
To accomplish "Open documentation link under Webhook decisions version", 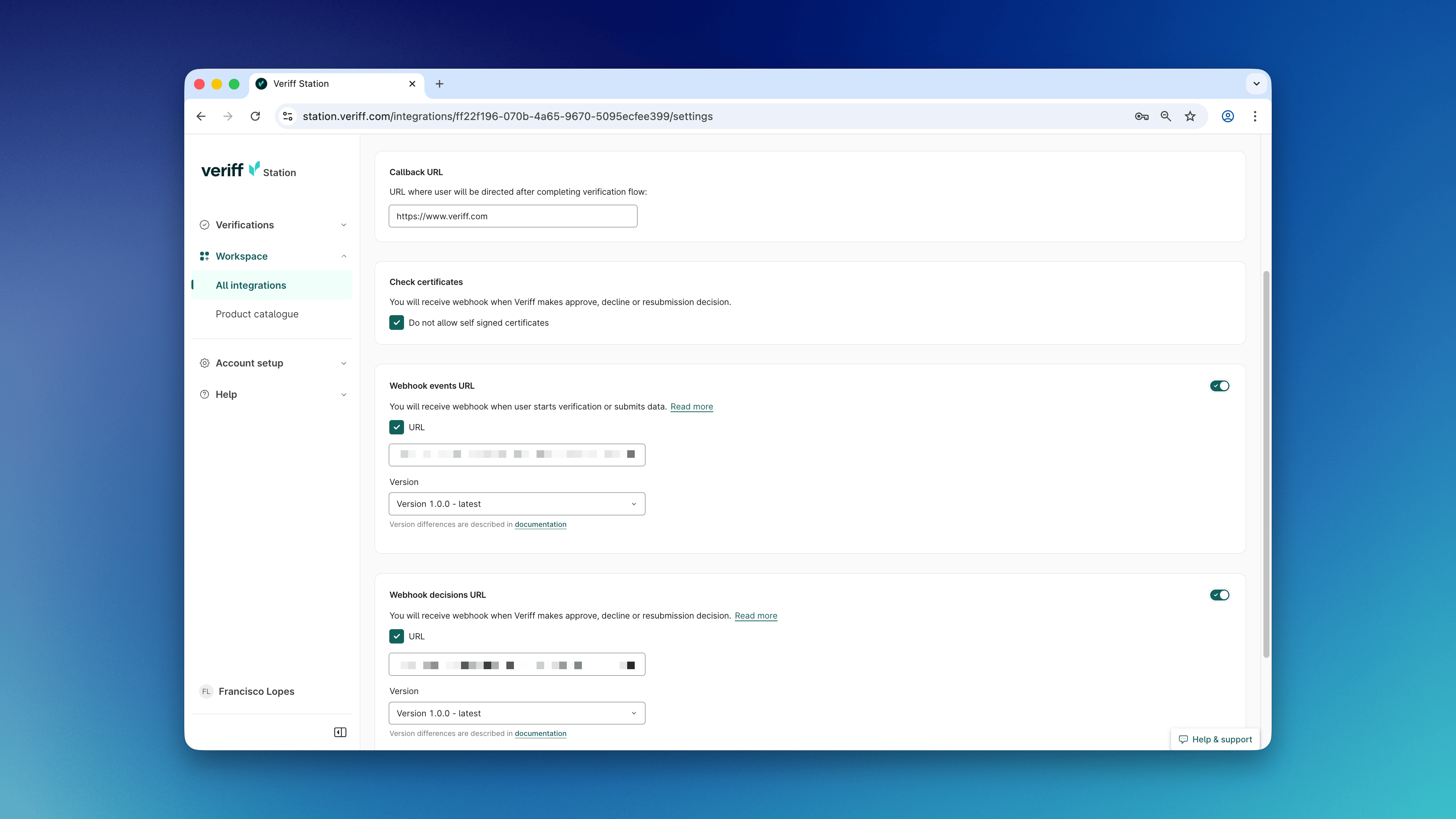I will click(540, 734).
